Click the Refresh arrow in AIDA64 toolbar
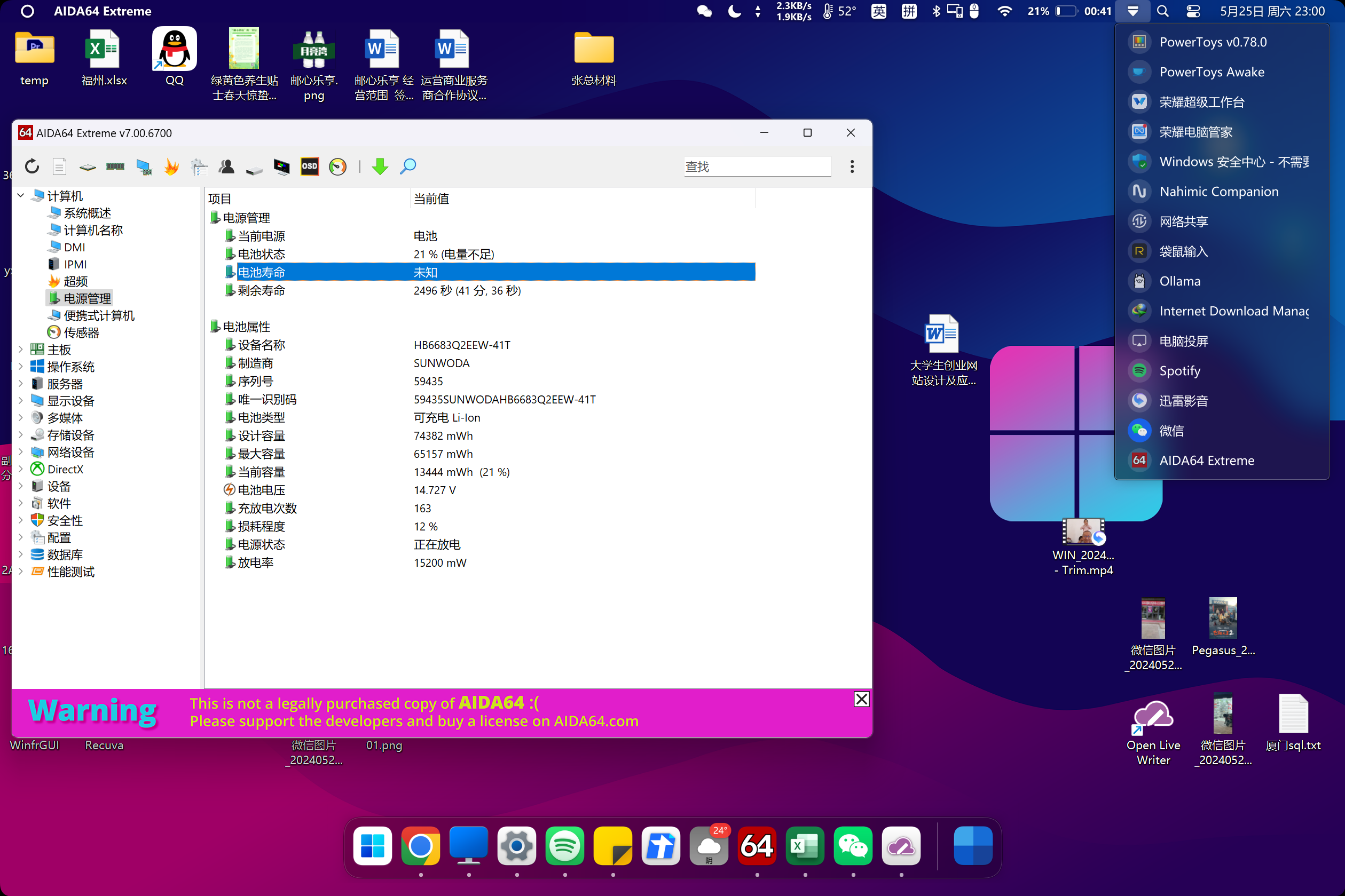 click(x=32, y=166)
